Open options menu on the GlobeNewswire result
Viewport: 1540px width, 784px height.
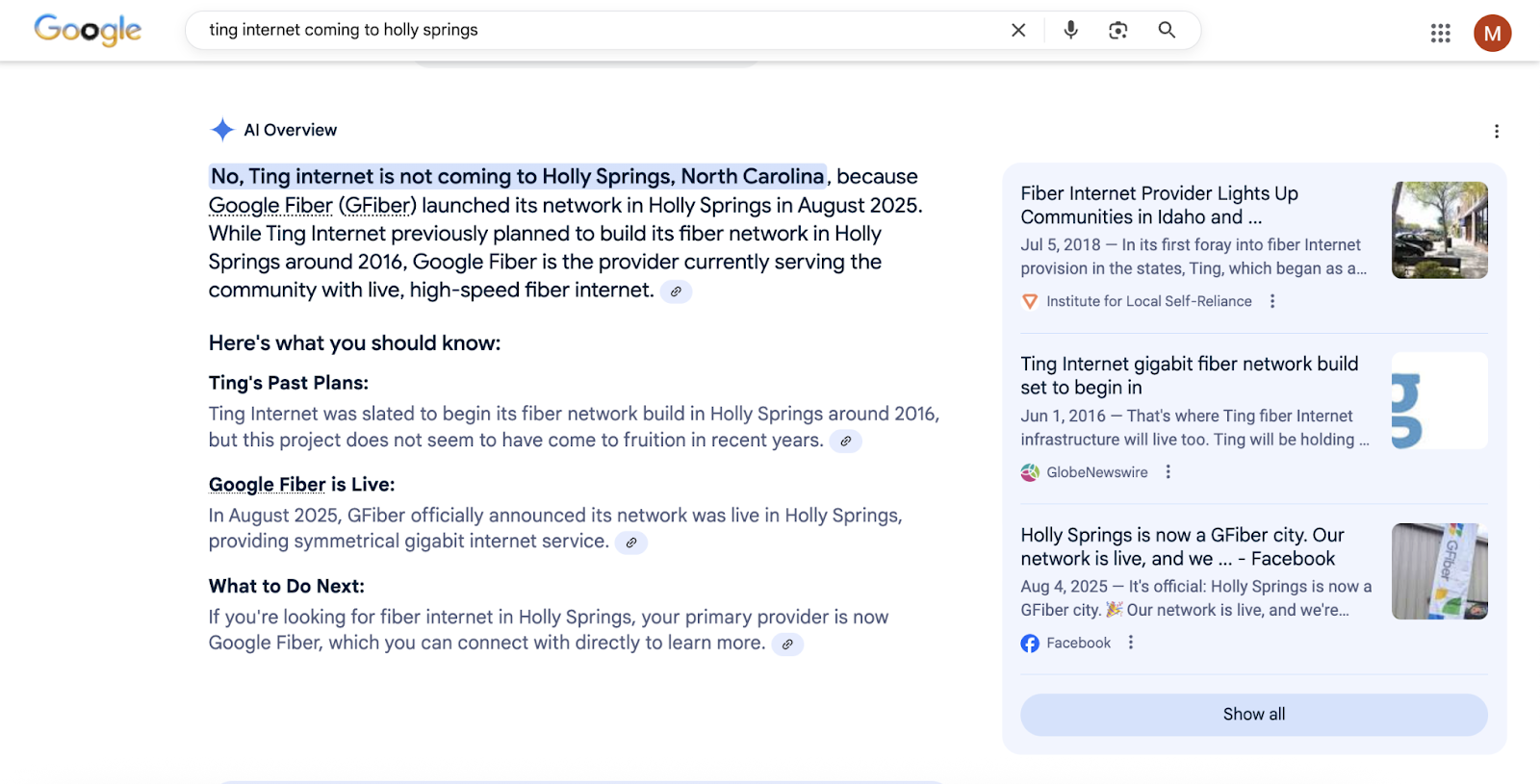(x=1168, y=471)
